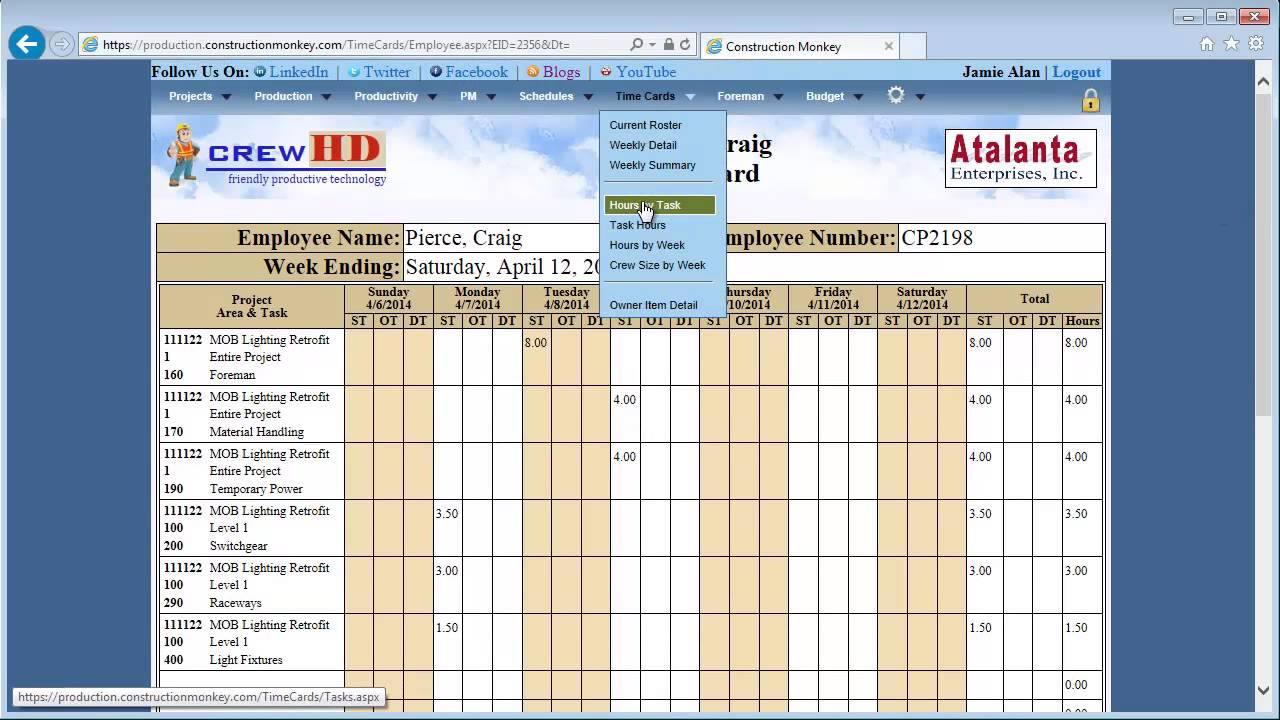The image size is (1280, 720).
Task: Click the Internet Explorer home icon
Action: [1207, 44]
